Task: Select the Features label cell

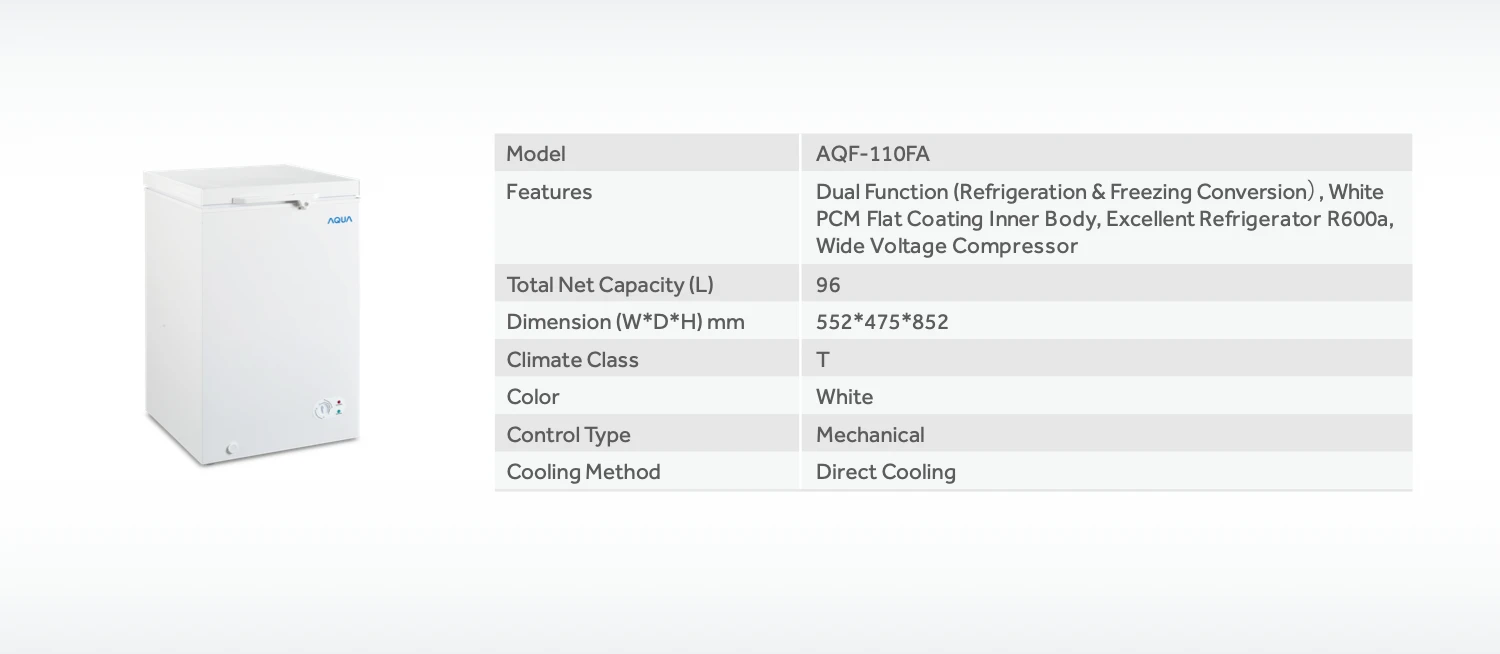Action: (x=549, y=192)
